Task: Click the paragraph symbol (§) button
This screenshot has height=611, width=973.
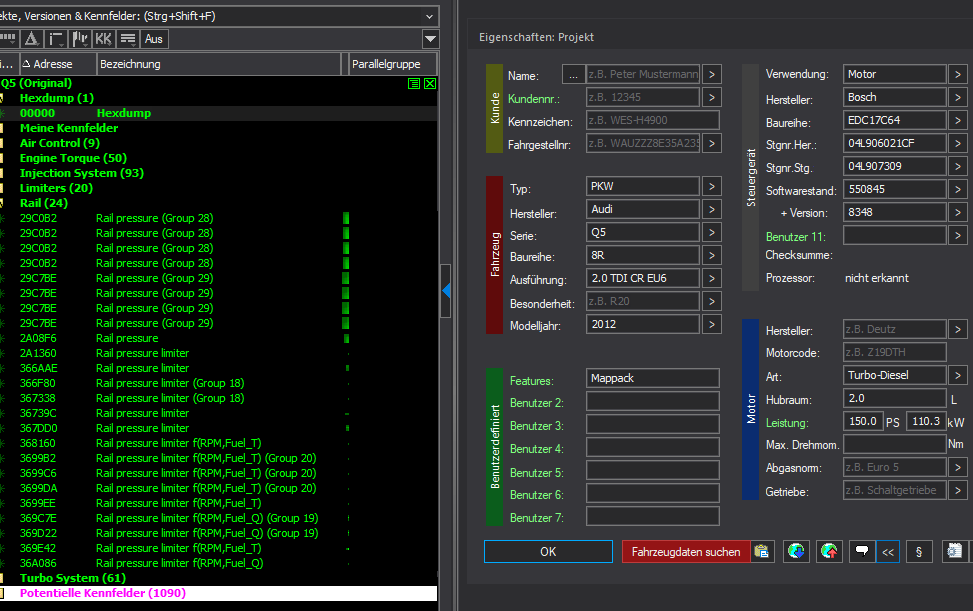Action: pos(918,551)
